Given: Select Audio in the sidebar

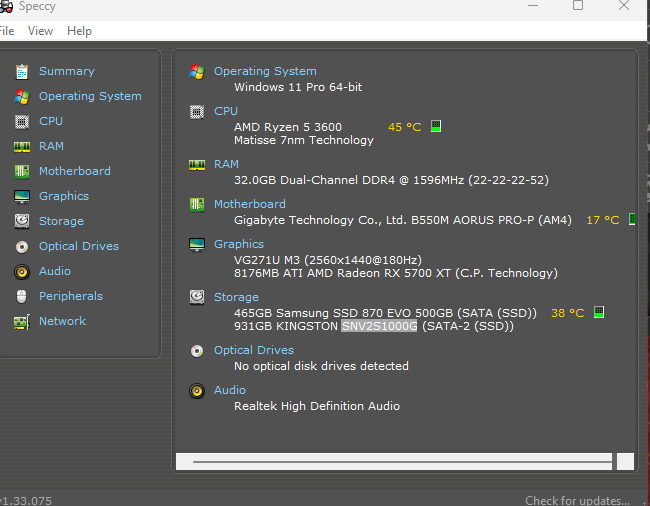Looking at the screenshot, I should pos(55,271).
